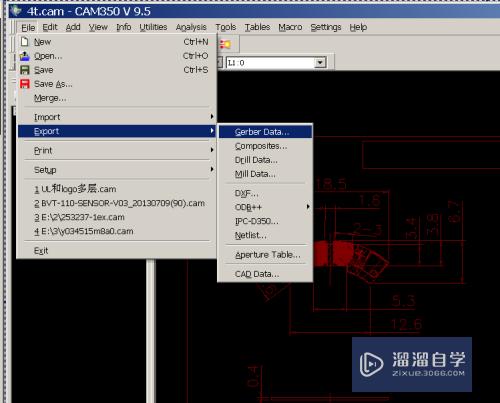Open recent file BVT-110-SENSOR-V03_20130709(90).cam
Screen dimensions: 500x403
point(117,203)
